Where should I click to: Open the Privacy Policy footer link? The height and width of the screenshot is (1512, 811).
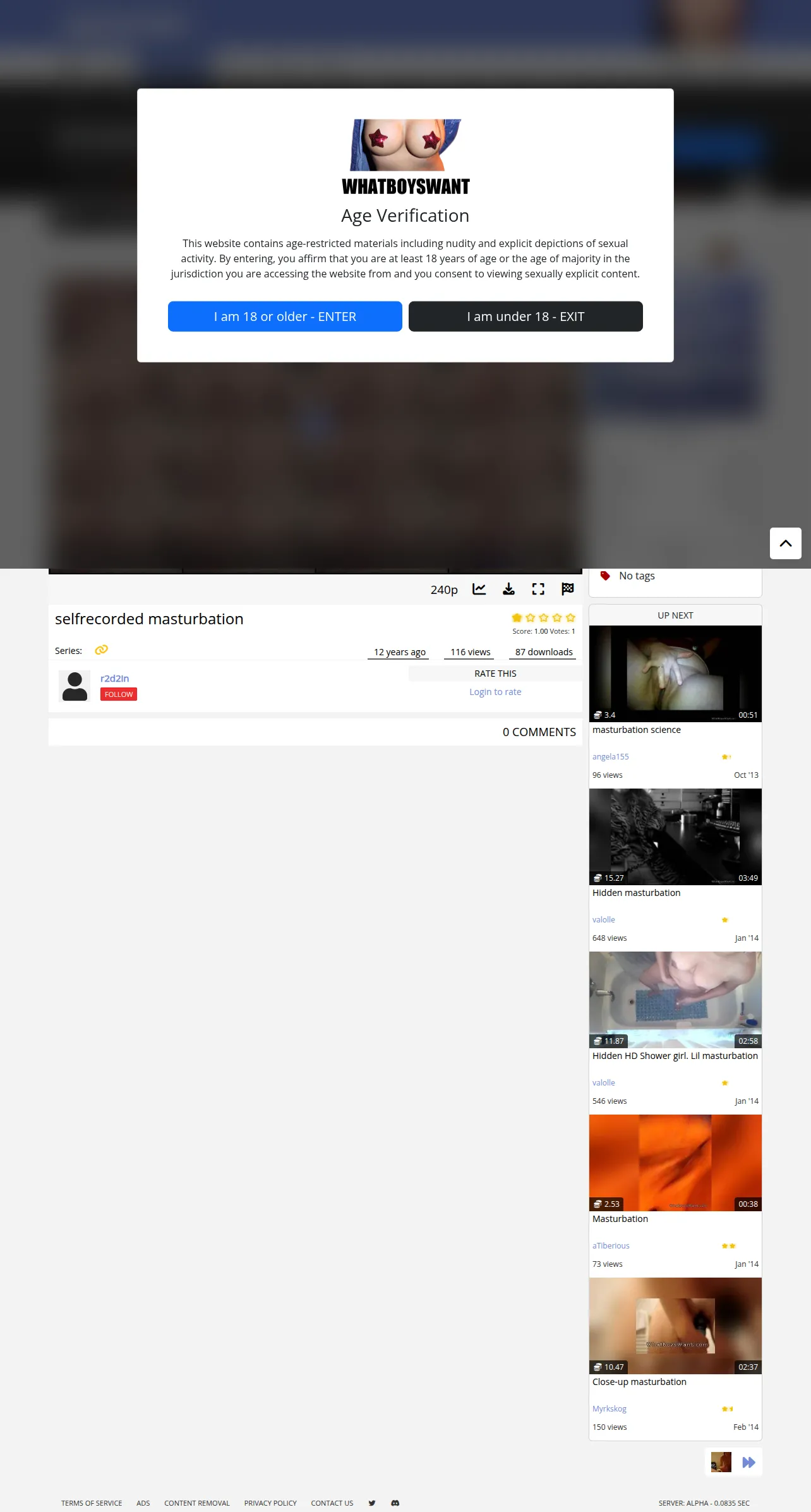click(270, 1503)
